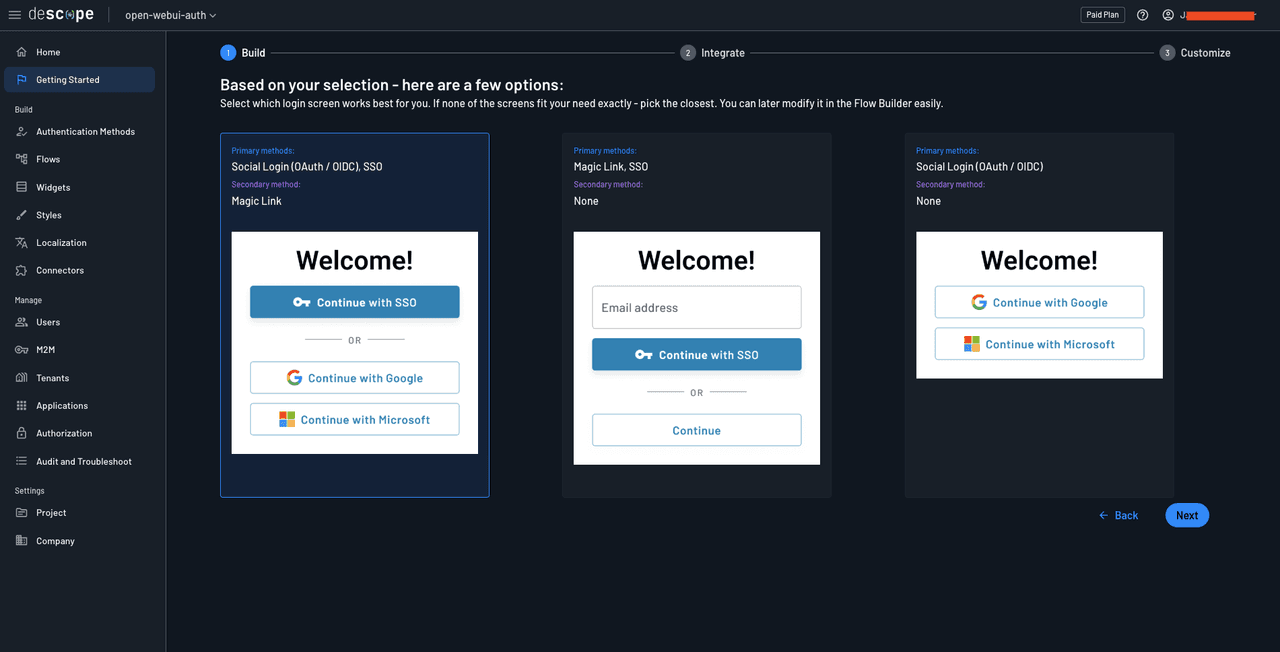Select the Social Login with Magic Link option
This screenshot has width=1280, height=652.
(x=354, y=313)
